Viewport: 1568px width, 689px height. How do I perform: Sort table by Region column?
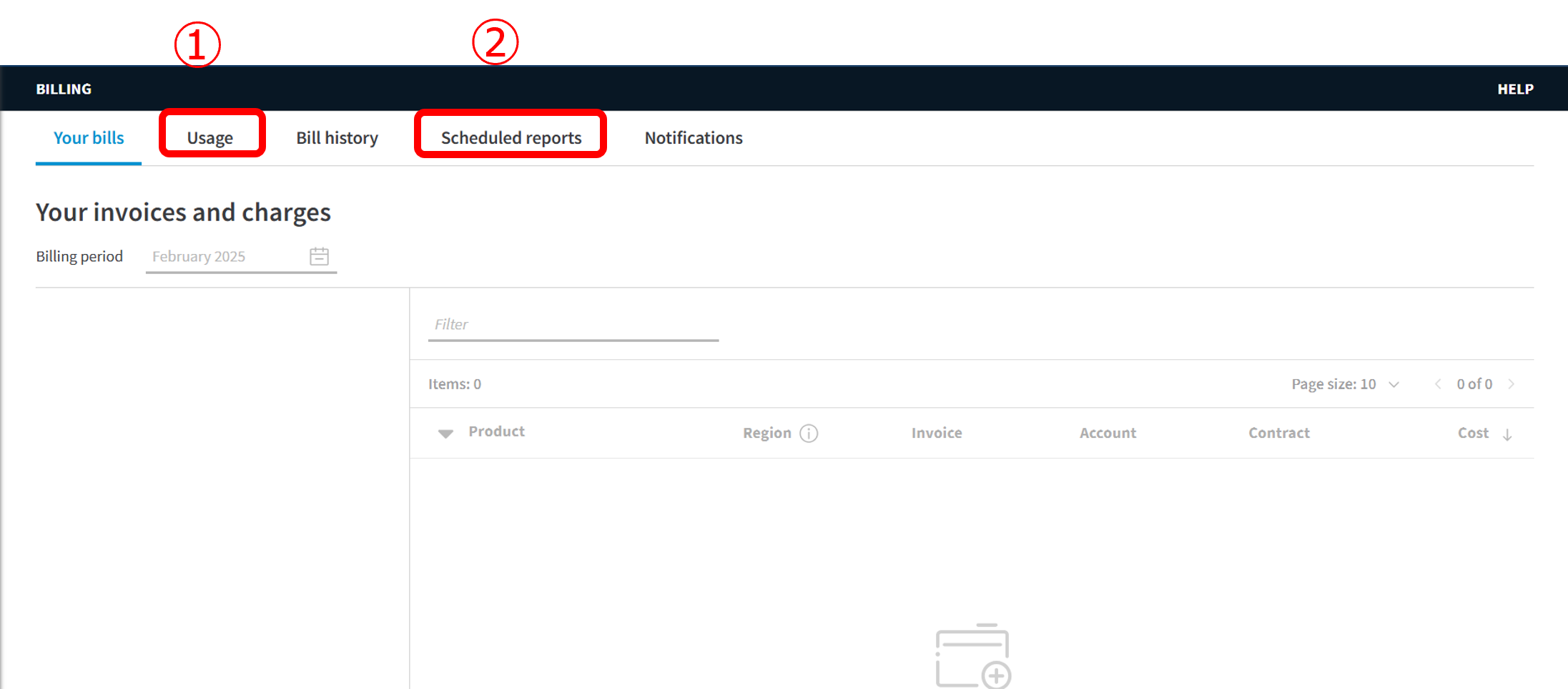(766, 433)
